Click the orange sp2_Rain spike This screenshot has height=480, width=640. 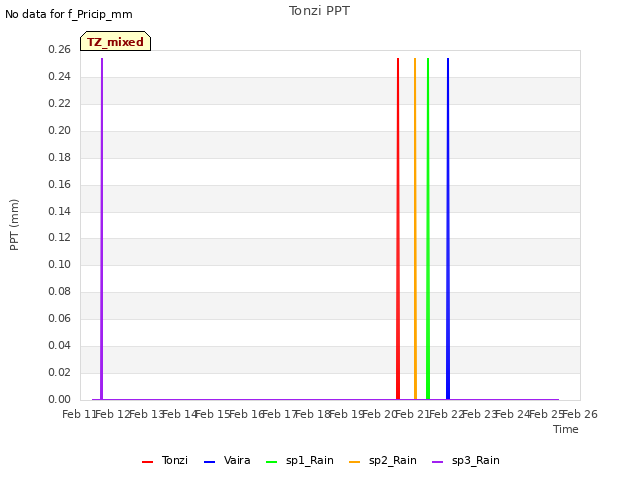click(415, 229)
